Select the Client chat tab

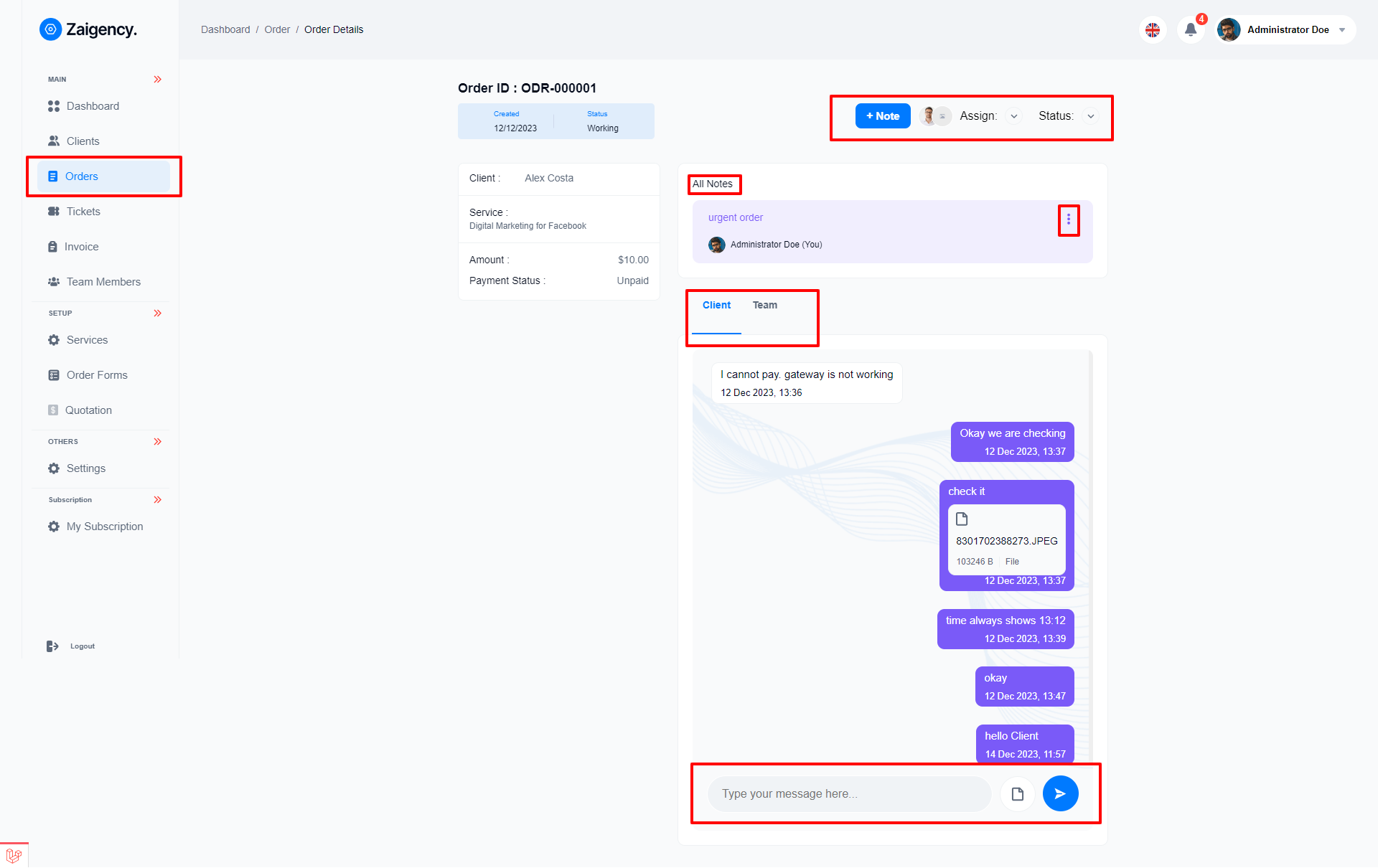pos(716,305)
